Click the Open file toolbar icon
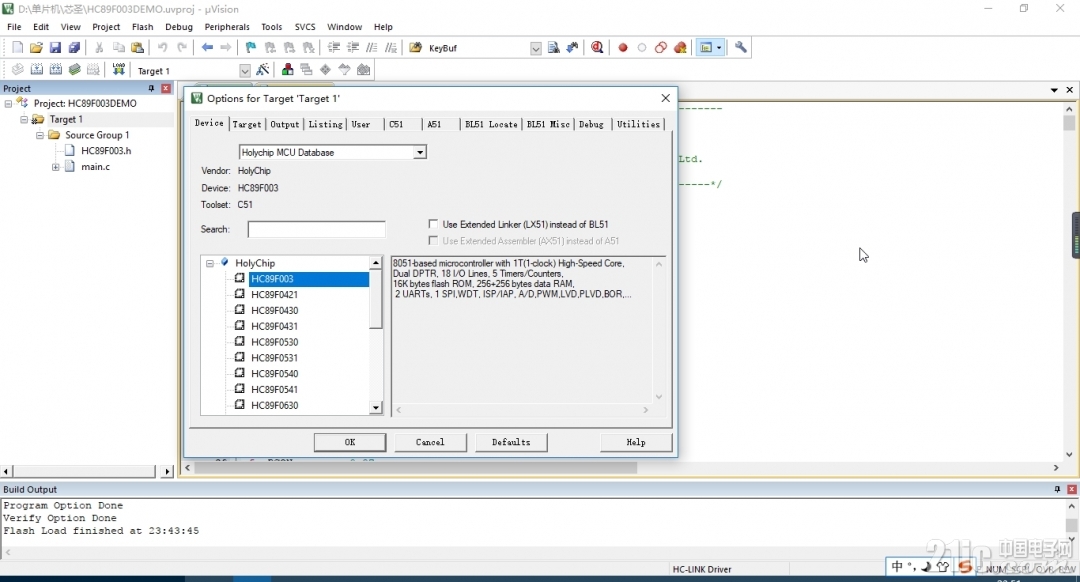Image resolution: width=1080 pixels, height=582 pixels. 36,48
